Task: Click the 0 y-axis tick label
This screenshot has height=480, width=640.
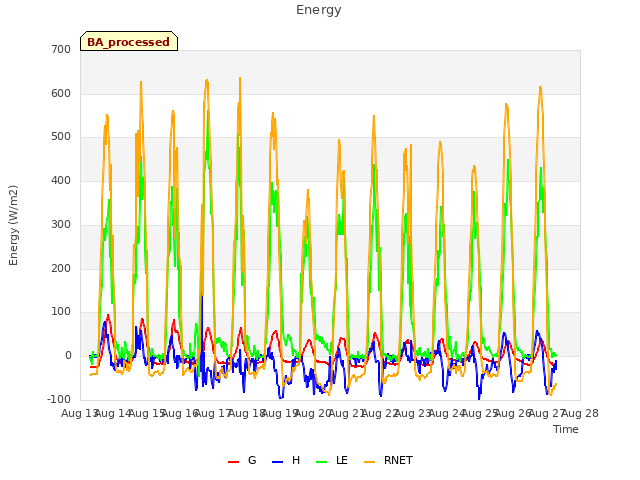Action: pyautogui.click(x=68, y=356)
